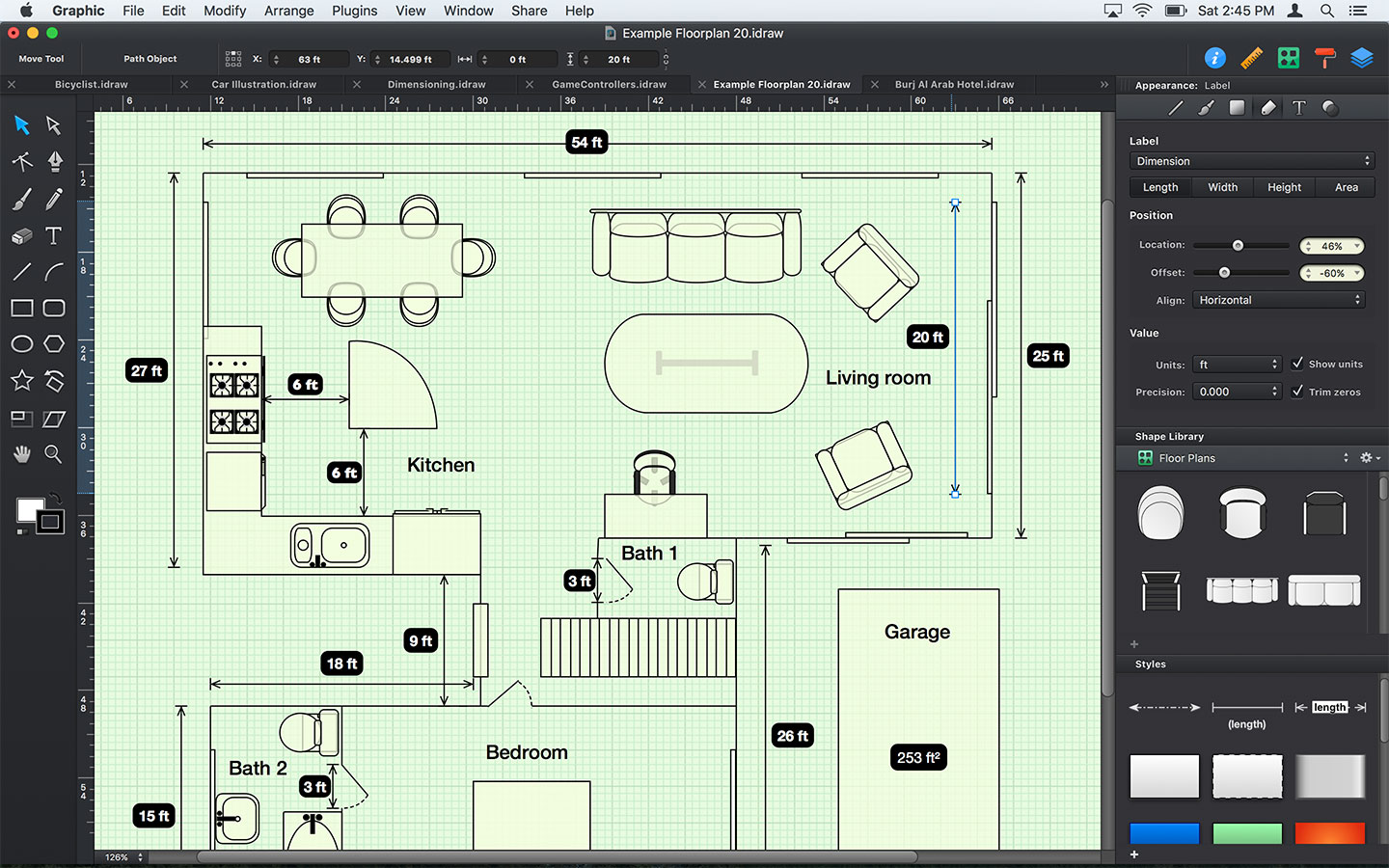Image resolution: width=1389 pixels, height=868 pixels.
Task: Choose the Rounded Rectangle tool
Action: 54,308
